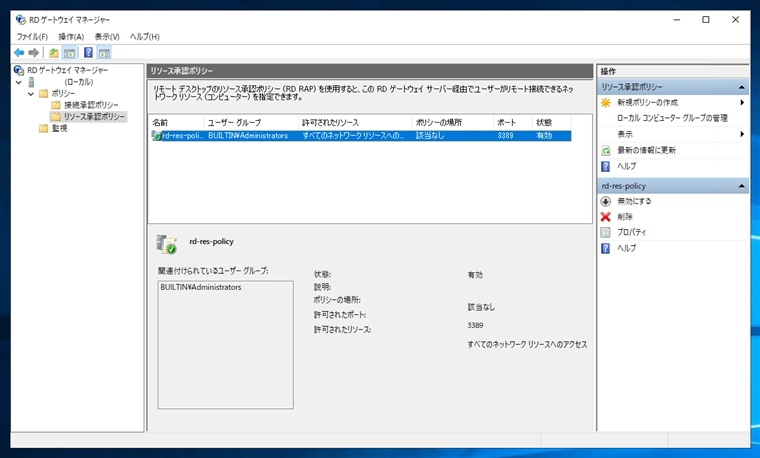Click the 最新の情報に更新 refresh icon

[606, 151]
